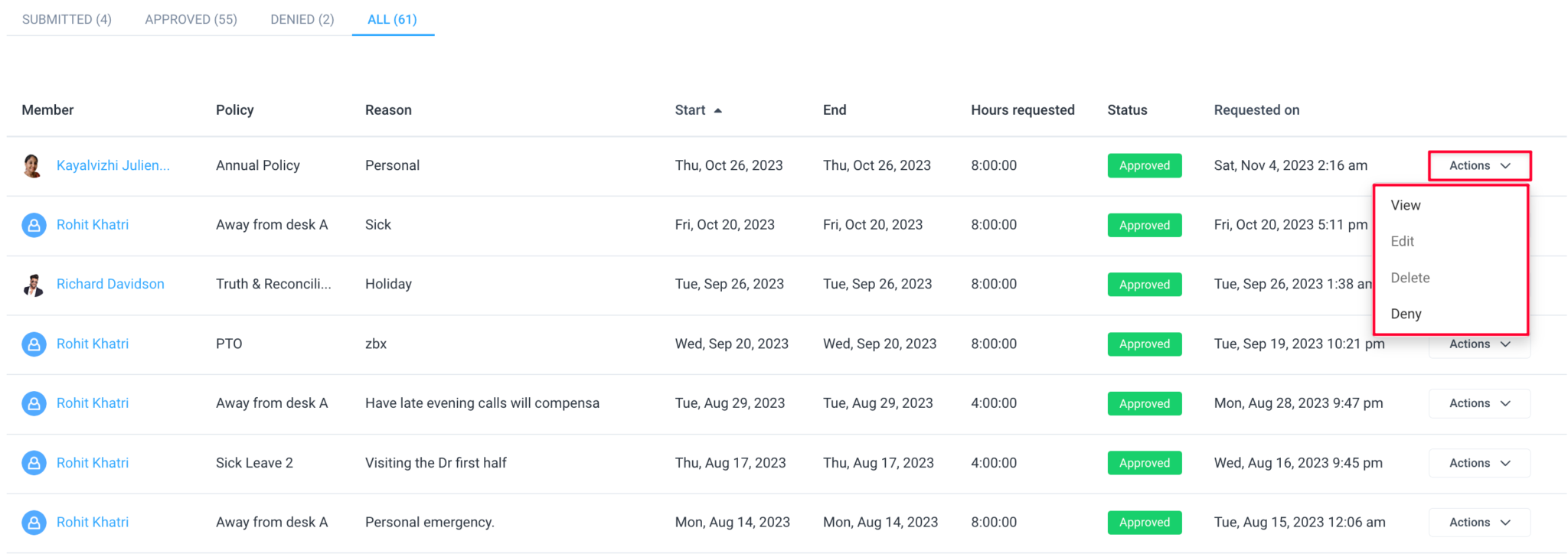
Task: Click the Rohit Khatri name link in the Sick row
Action: [x=92, y=224]
